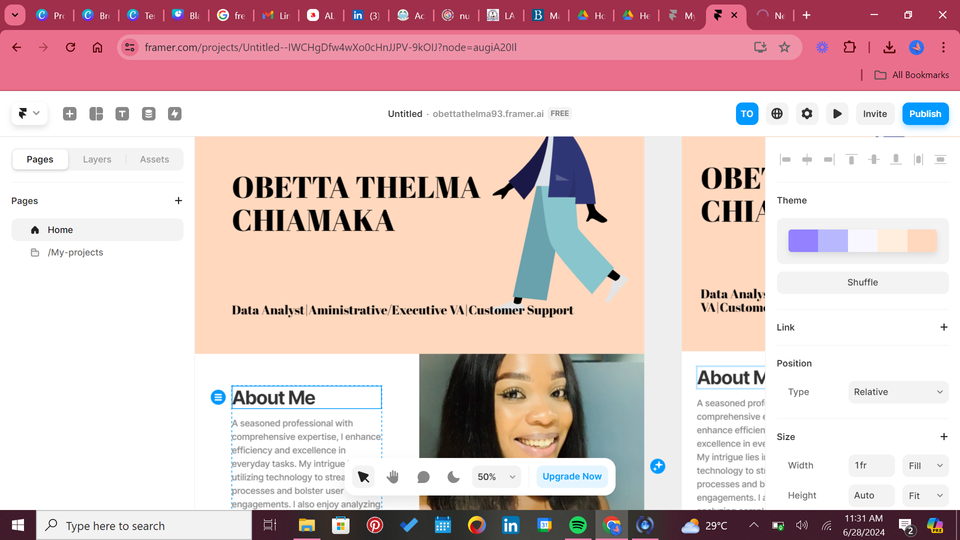
Task: Click the Layout tool icon
Action: [96, 114]
